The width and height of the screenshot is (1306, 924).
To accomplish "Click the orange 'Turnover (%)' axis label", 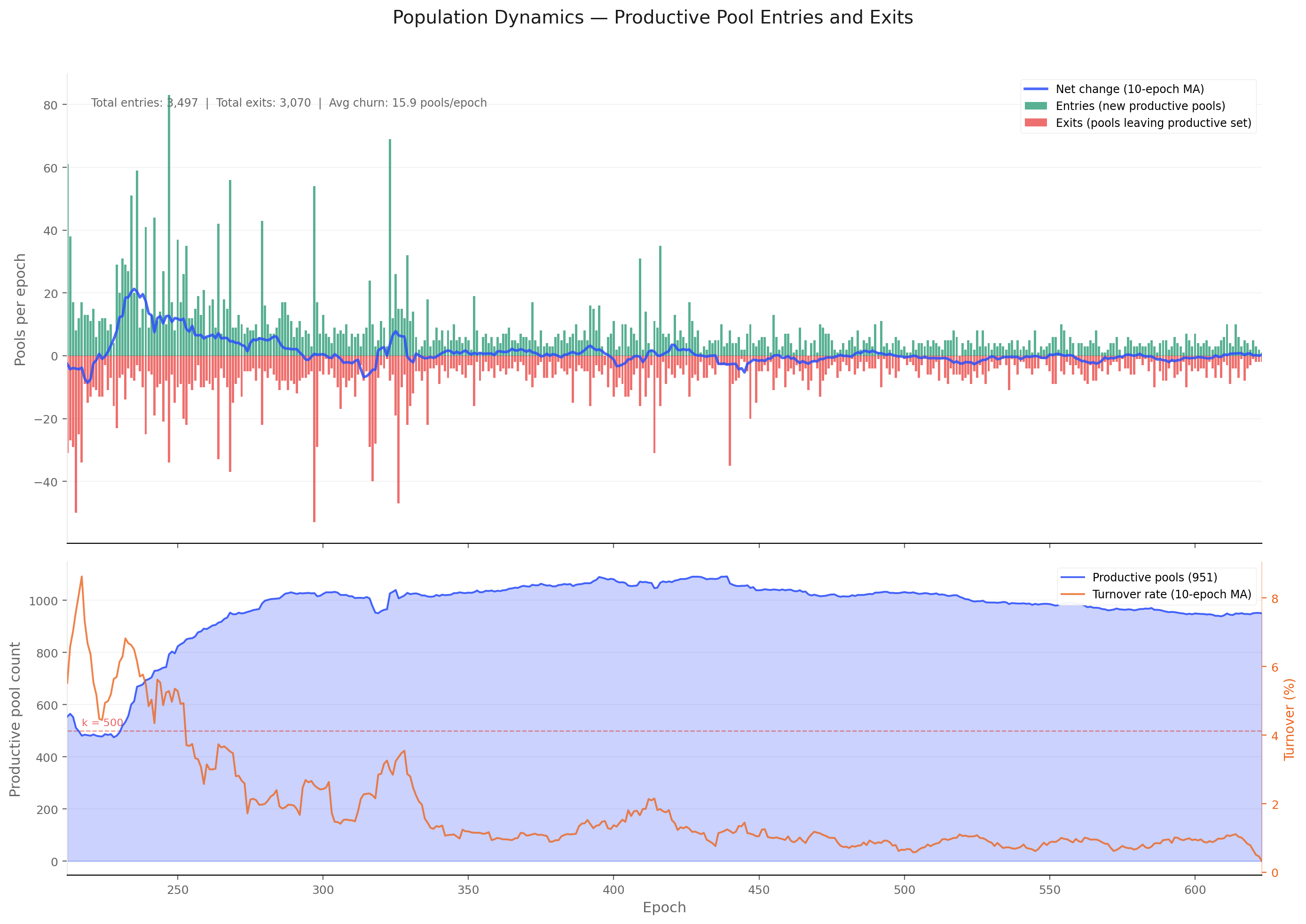I will (1290, 719).
